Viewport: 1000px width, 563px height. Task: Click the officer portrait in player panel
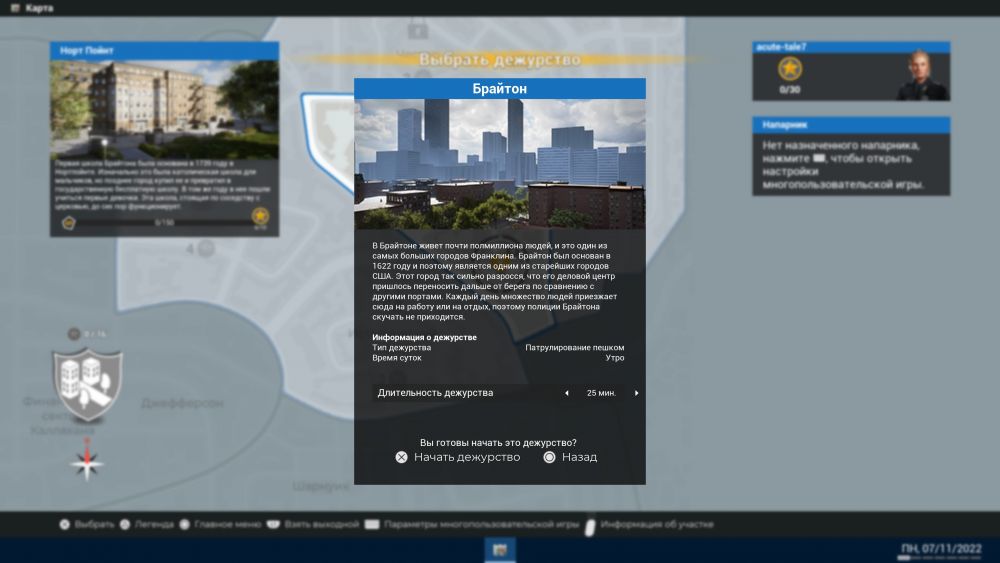[x=921, y=75]
